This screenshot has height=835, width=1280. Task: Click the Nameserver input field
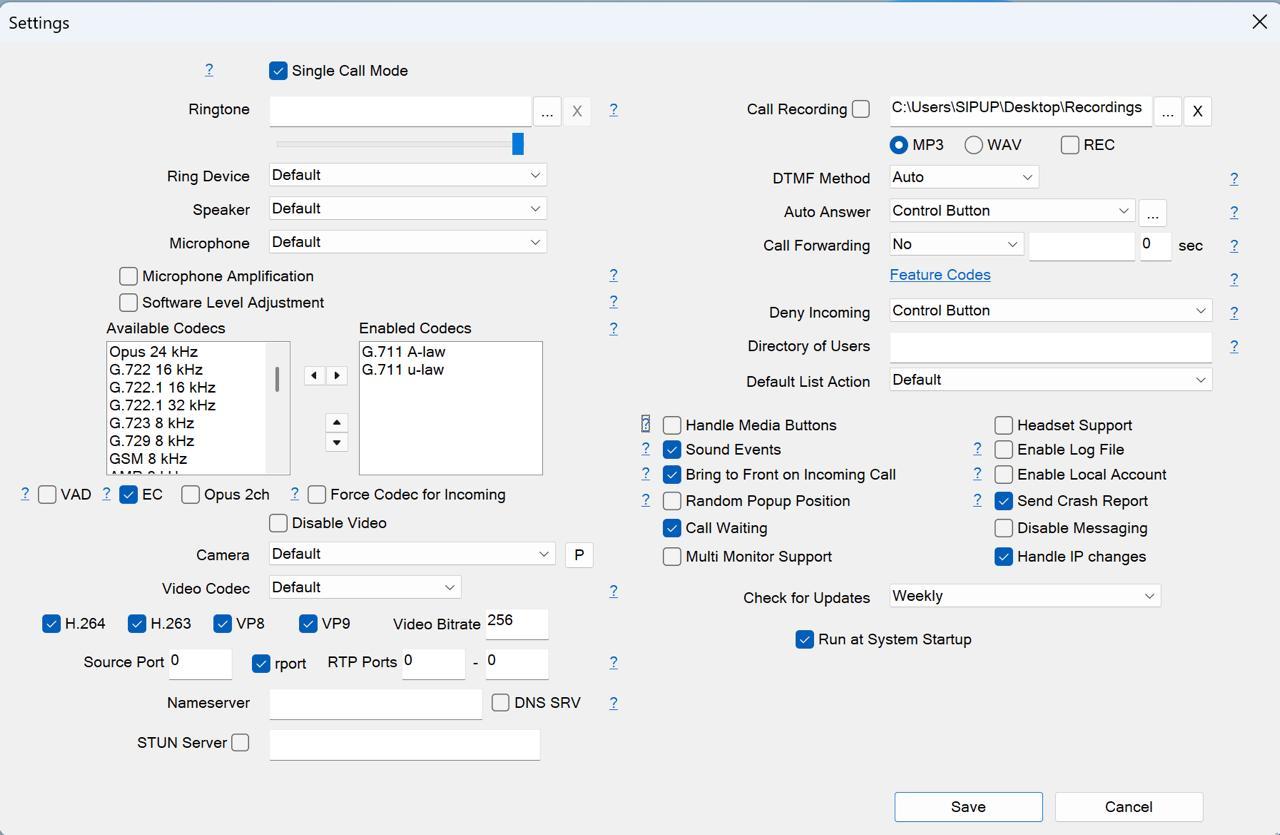tap(375, 704)
